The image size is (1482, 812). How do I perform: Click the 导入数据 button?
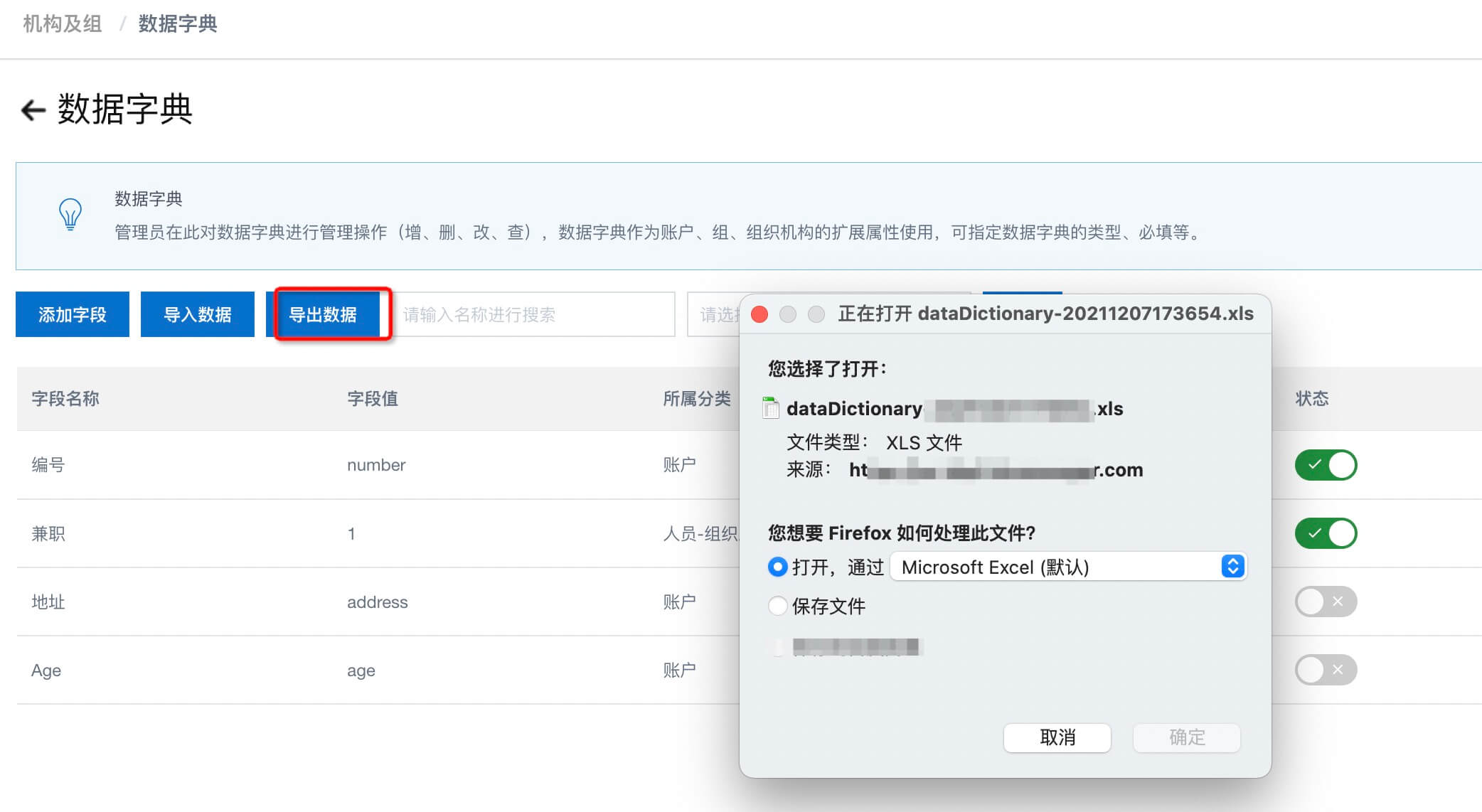coord(198,314)
